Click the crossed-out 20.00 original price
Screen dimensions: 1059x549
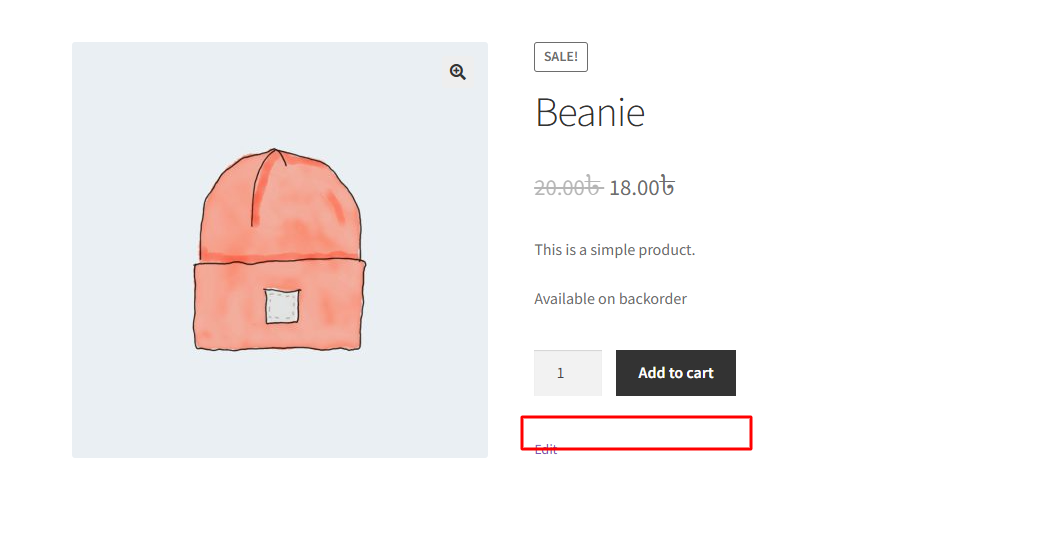coord(567,187)
